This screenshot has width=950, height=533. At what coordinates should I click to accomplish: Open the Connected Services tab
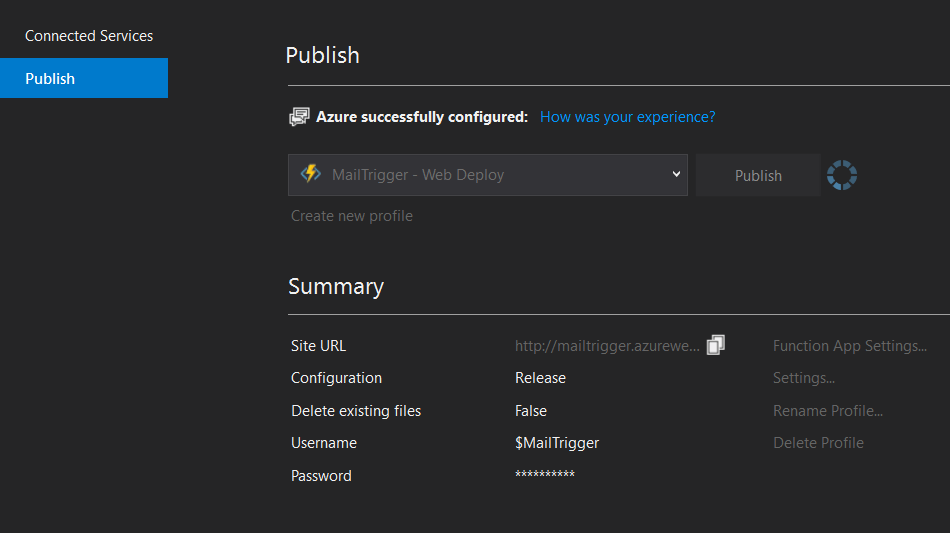(88, 36)
